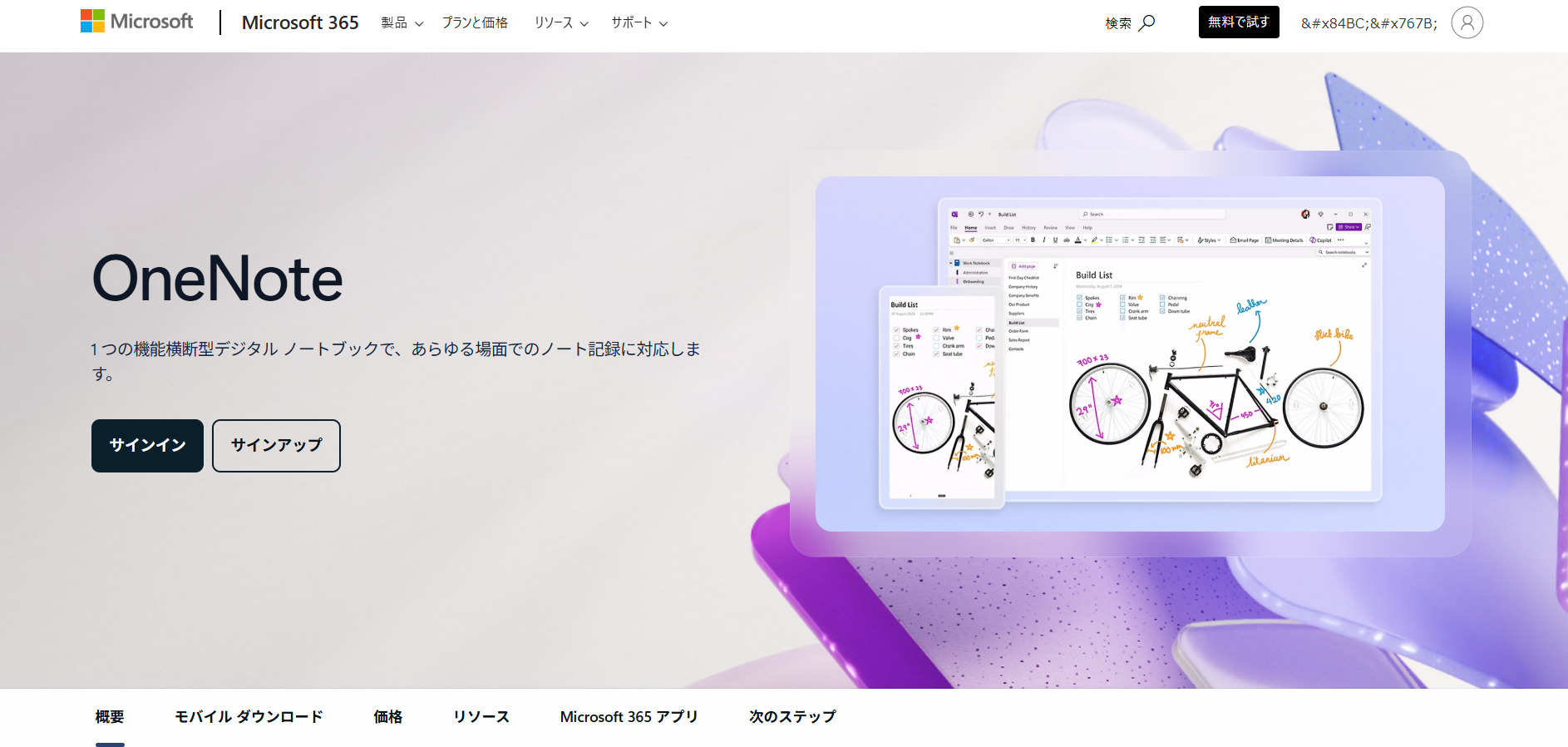Expand the リソース header dropdown
This screenshot has height=747, width=1568.
point(561,23)
